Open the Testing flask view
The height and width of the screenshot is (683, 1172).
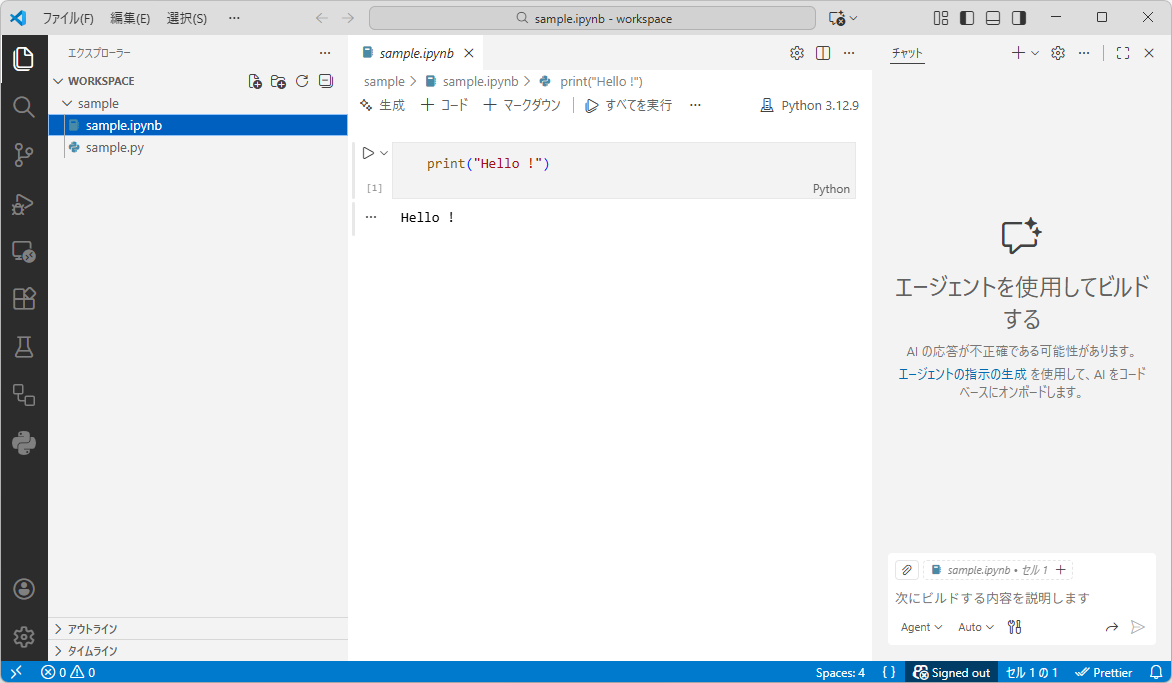click(x=24, y=347)
